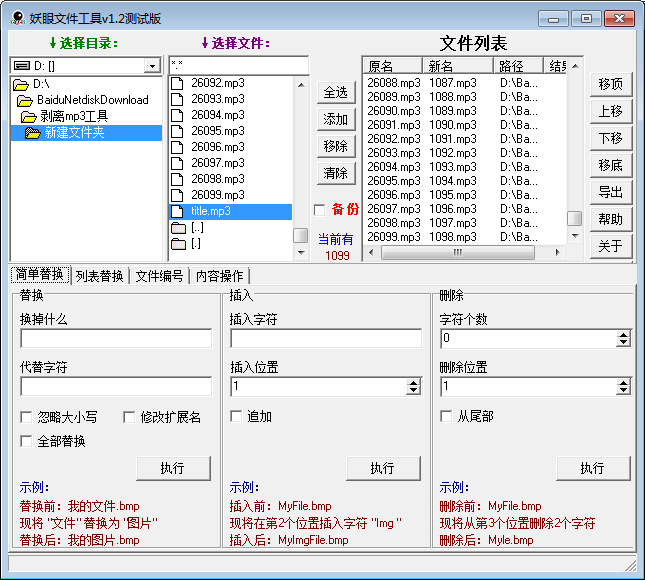The height and width of the screenshot is (580, 645).
Task: Click the 下移 button
Action: (611, 139)
